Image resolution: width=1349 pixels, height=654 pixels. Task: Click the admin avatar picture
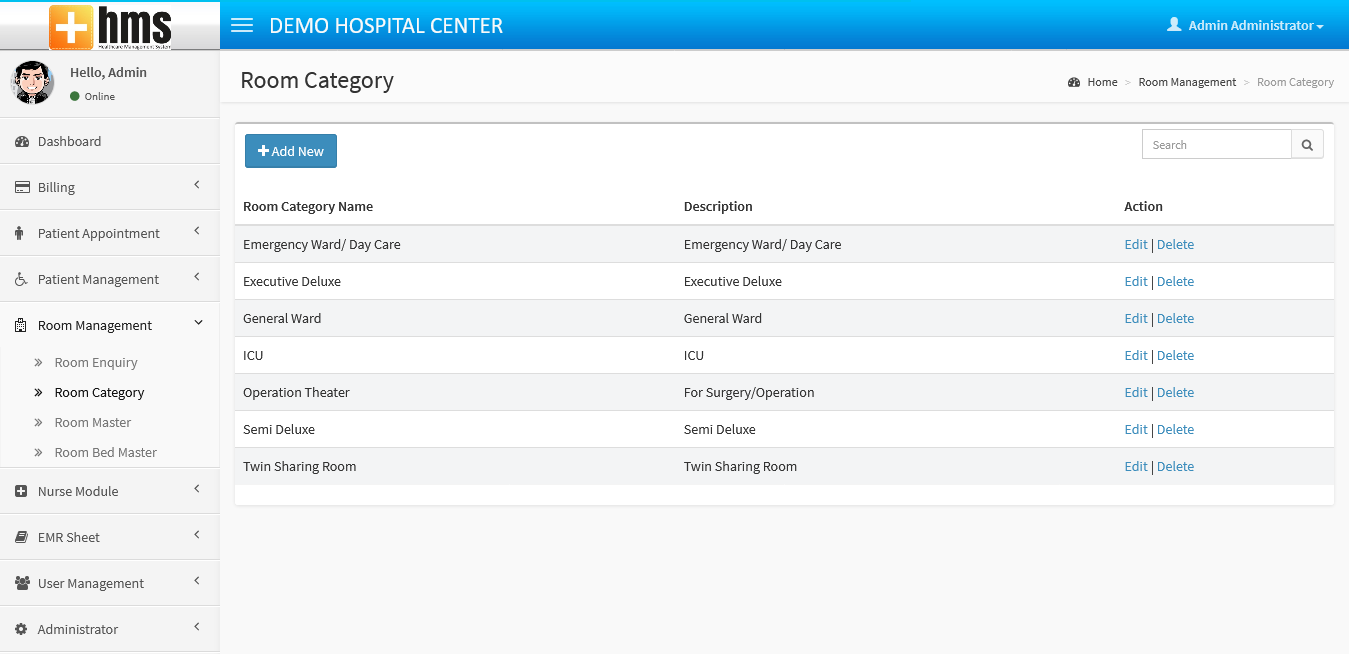point(32,83)
